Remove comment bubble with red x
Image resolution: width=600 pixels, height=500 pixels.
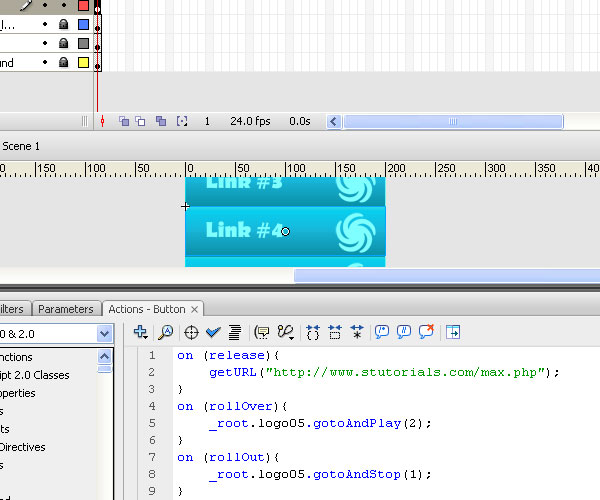click(426, 331)
